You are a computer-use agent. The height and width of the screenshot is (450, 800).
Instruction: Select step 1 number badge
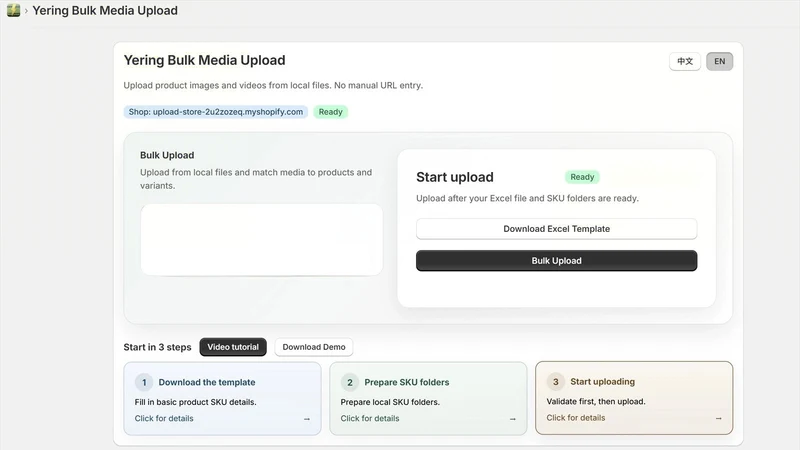tap(144, 382)
